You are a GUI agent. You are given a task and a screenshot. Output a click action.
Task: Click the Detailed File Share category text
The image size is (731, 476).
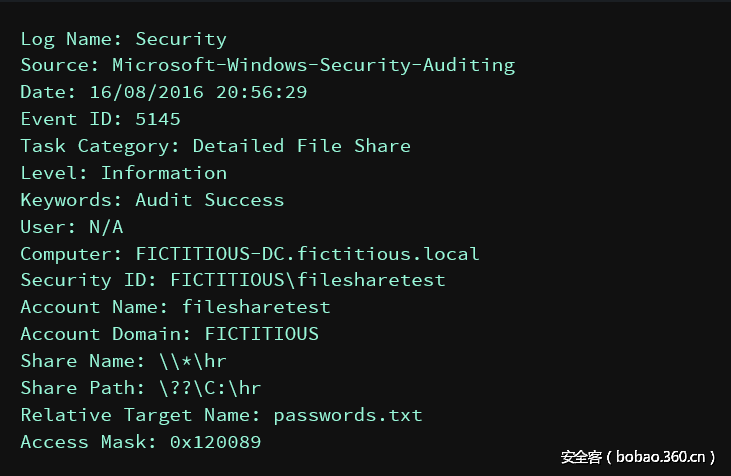pos(301,146)
